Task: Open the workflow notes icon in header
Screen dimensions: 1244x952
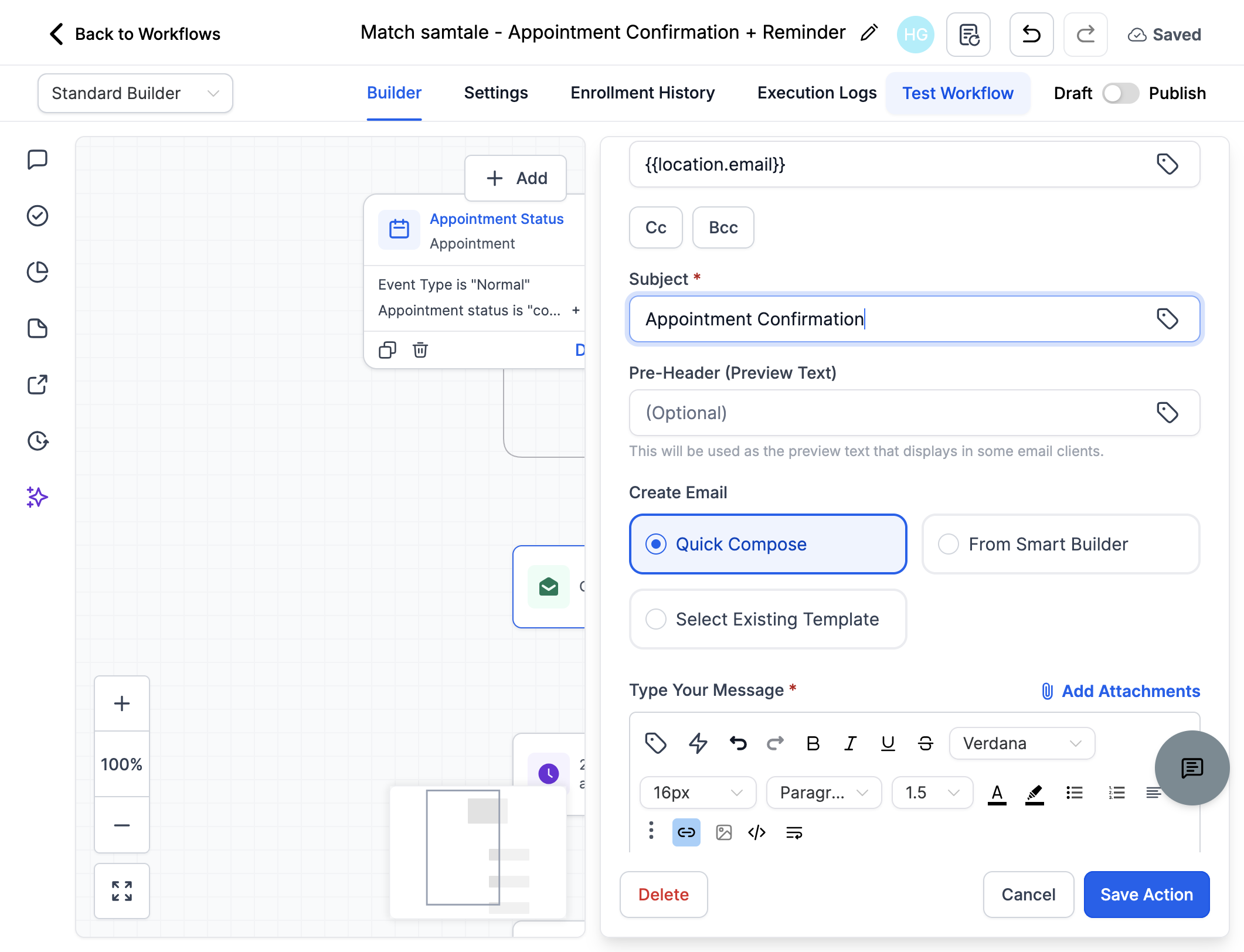Action: (x=968, y=35)
